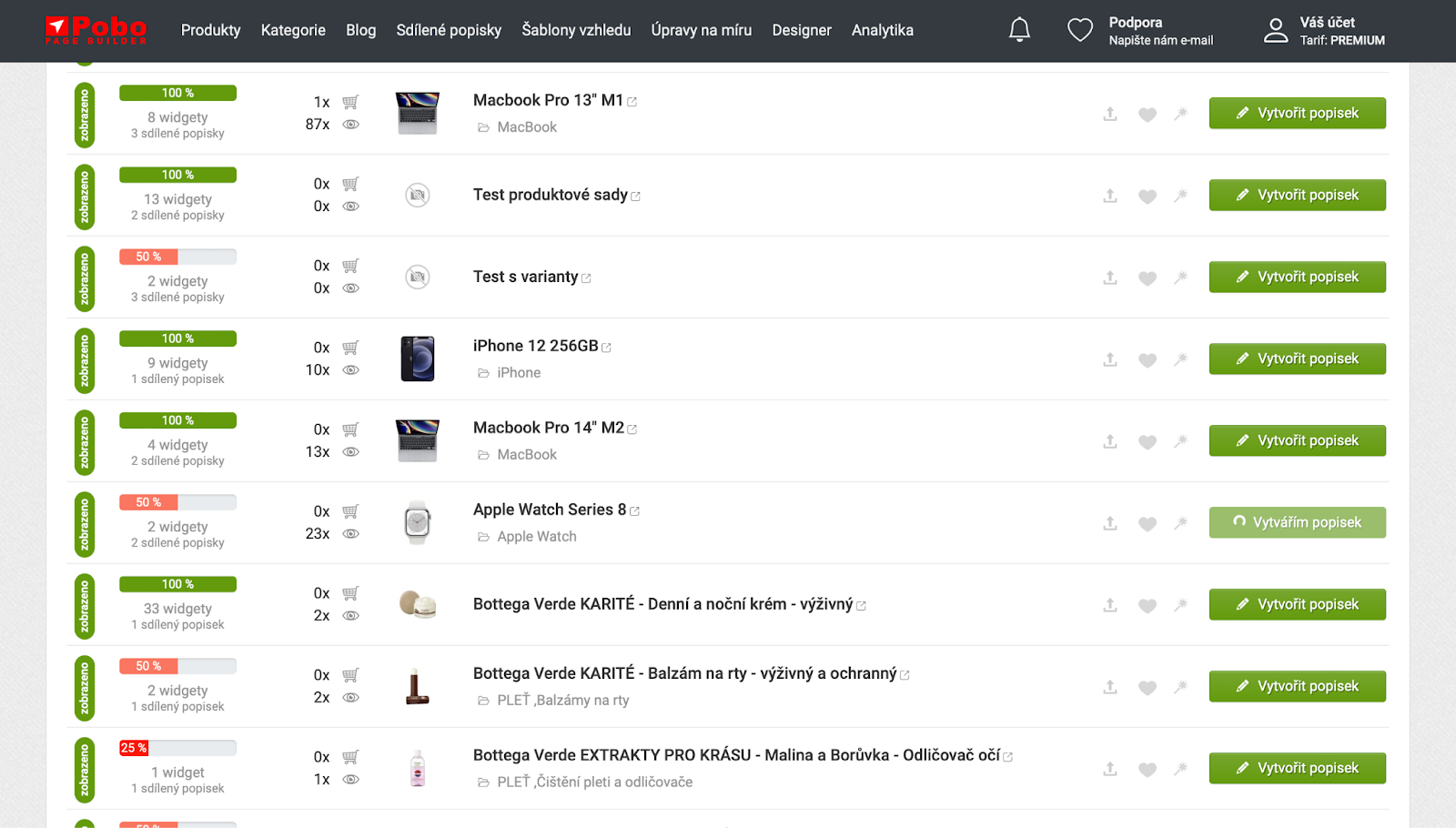Toggle zobrazeno status for Test s varianty

(x=85, y=279)
